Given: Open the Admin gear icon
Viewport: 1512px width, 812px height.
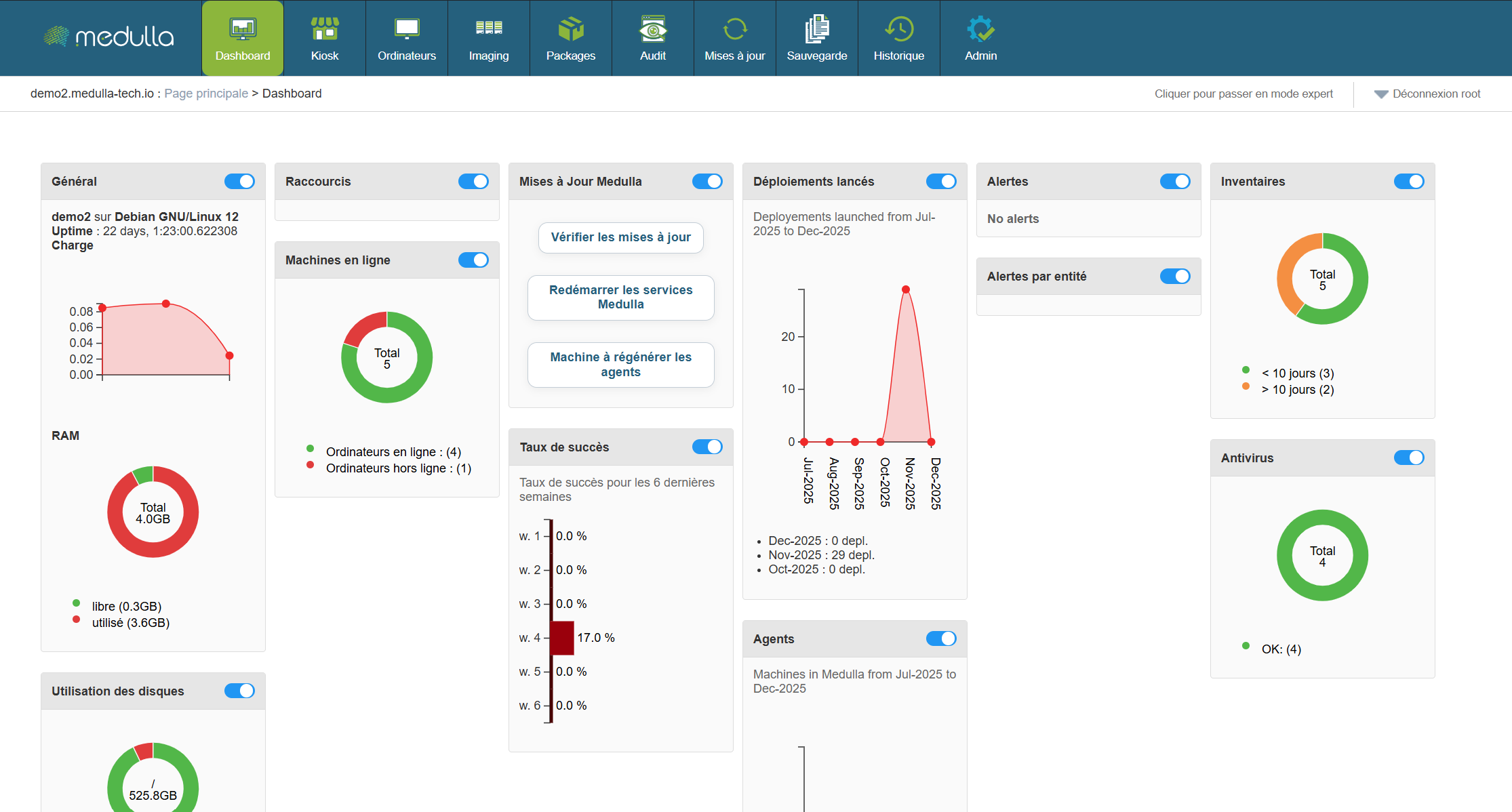Looking at the screenshot, I should [980, 29].
